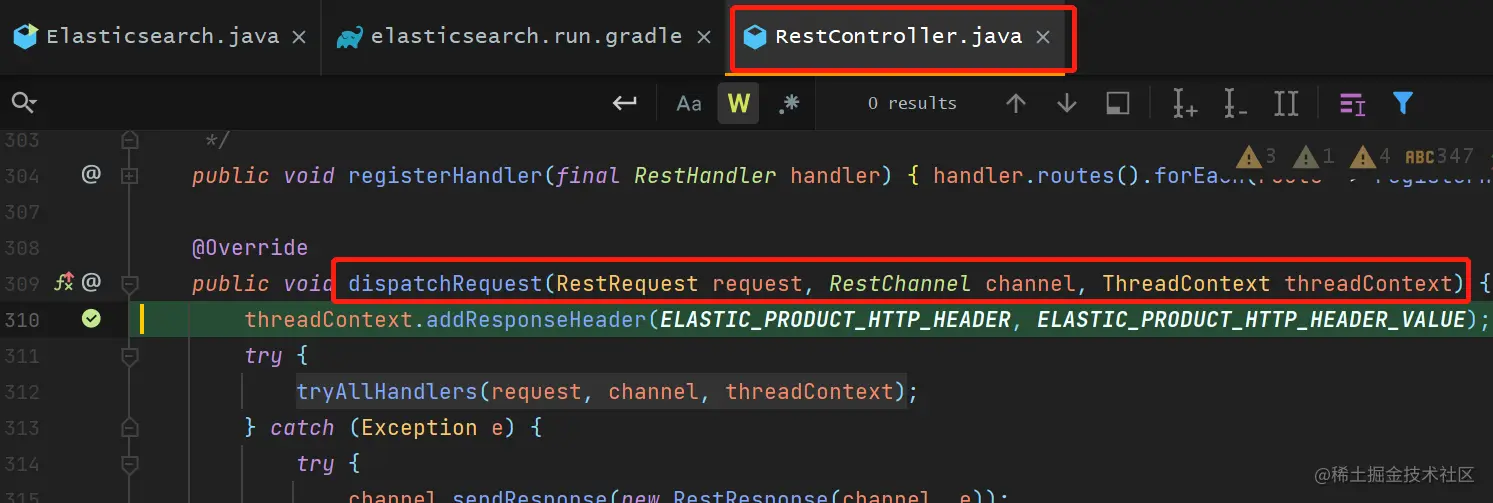
Task: Click the typo indicator showing 347
Action: 1440,156
